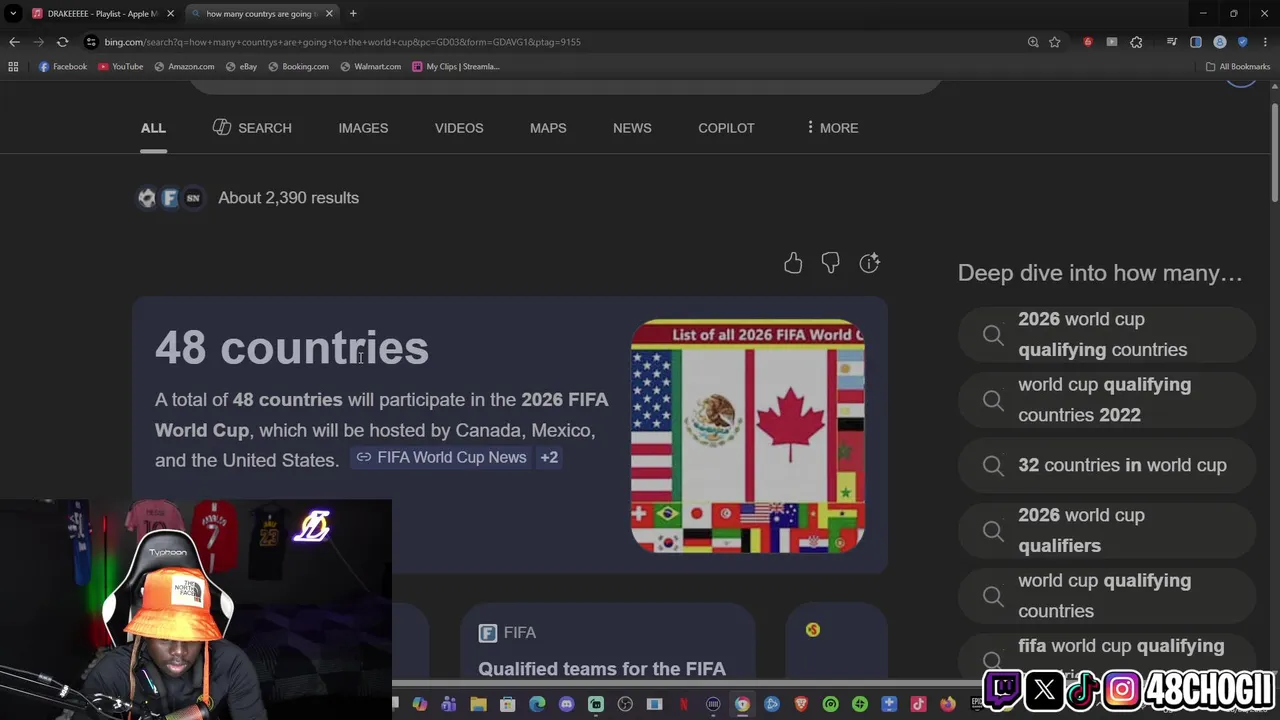
Task: Close the 'how many countrys' search tab
Action: coord(329,14)
